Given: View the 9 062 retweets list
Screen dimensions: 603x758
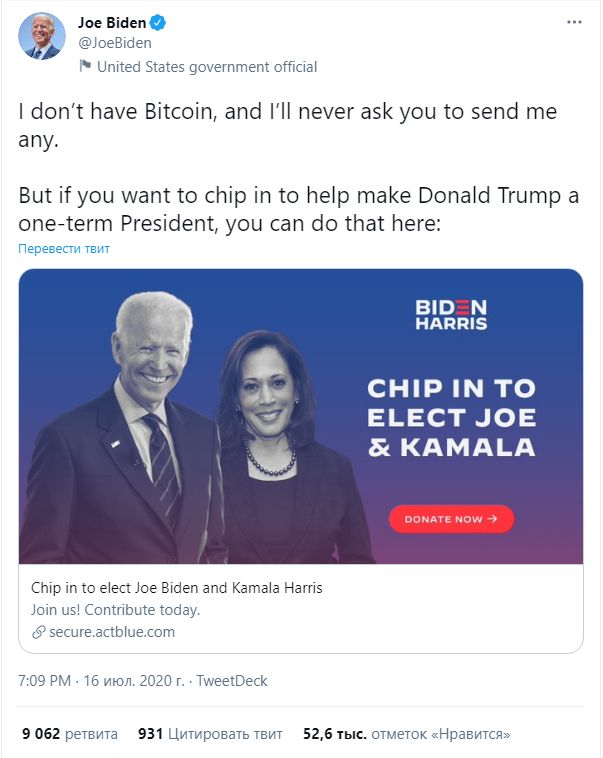Looking at the screenshot, I should click(x=70, y=734).
